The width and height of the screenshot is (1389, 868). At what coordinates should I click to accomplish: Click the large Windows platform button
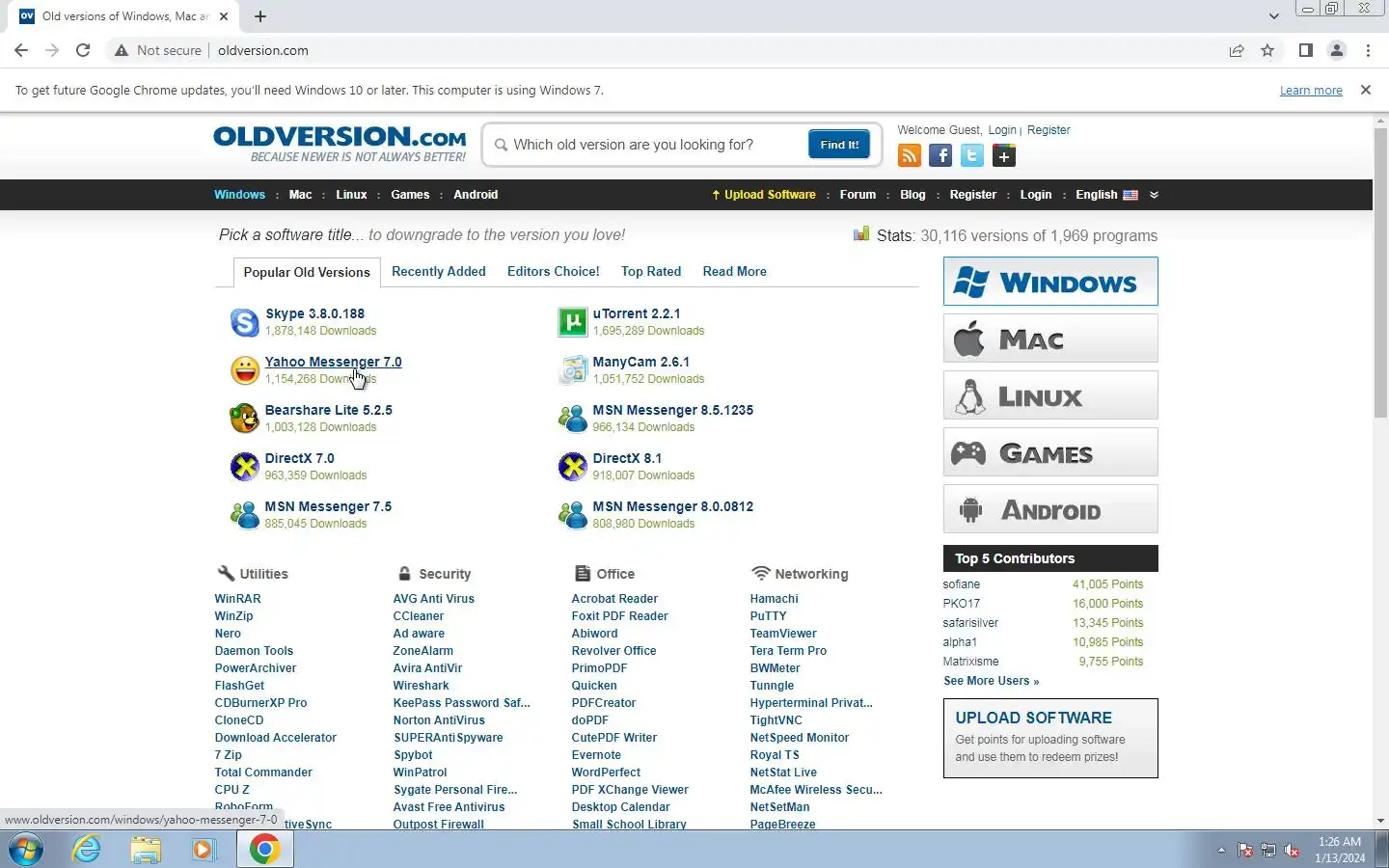[1050, 282]
